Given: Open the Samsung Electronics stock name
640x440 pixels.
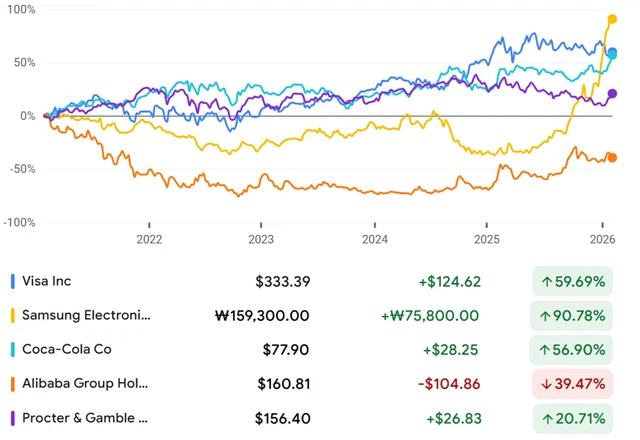Looking at the screenshot, I should pos(86,316).
